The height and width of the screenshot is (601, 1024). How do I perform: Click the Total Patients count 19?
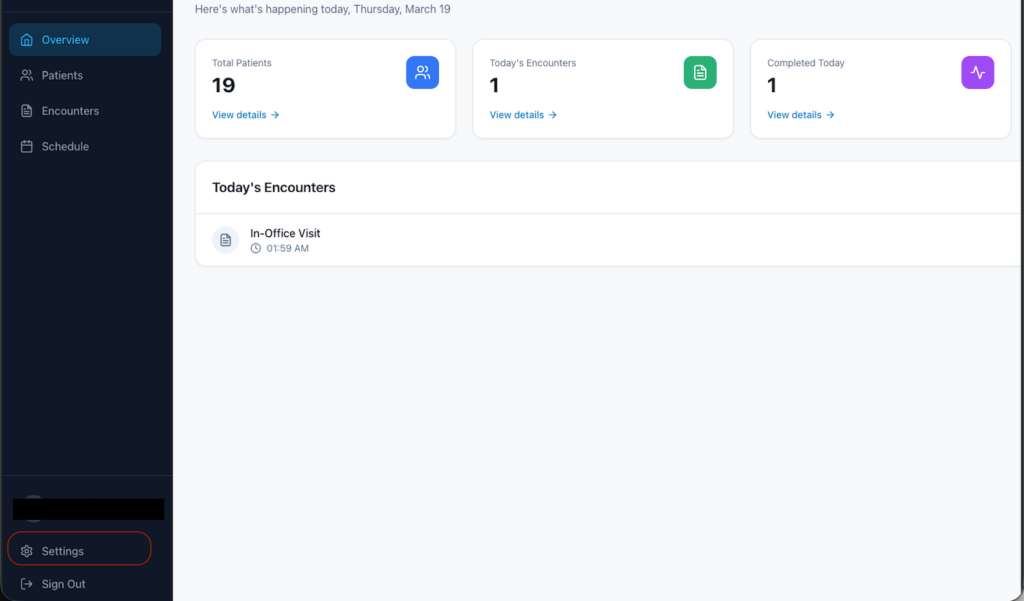coord(224,86)
